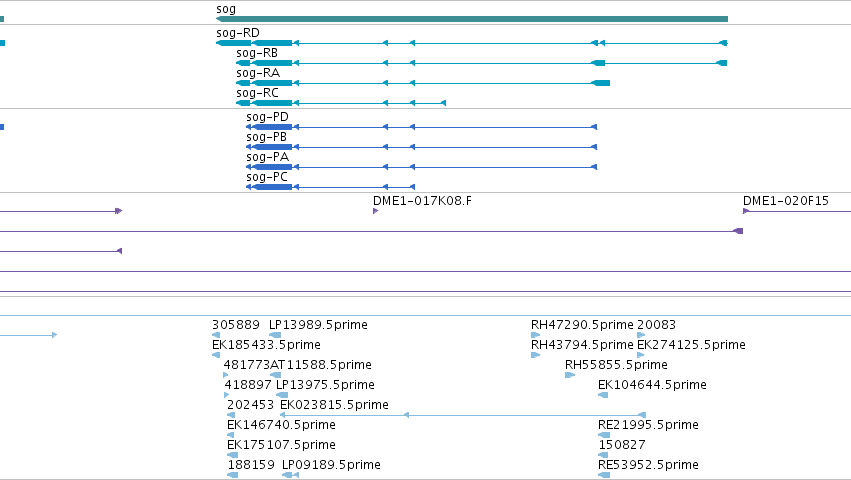This screenshot has height=480, width=851.
Task: Click the 188159 EST label
Action: pyautogui.click(x=251, y=465)
